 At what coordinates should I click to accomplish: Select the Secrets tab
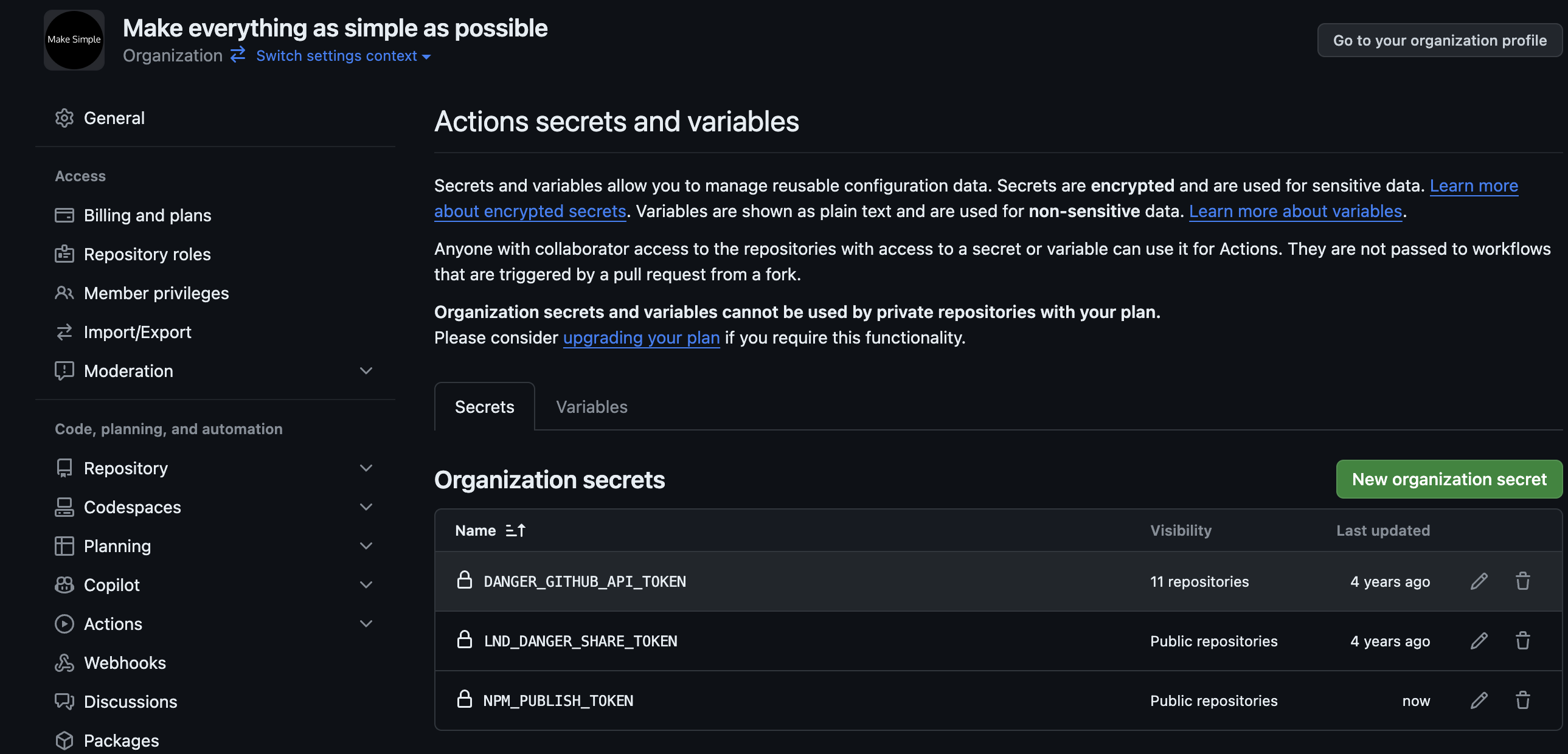pos(484,407)
